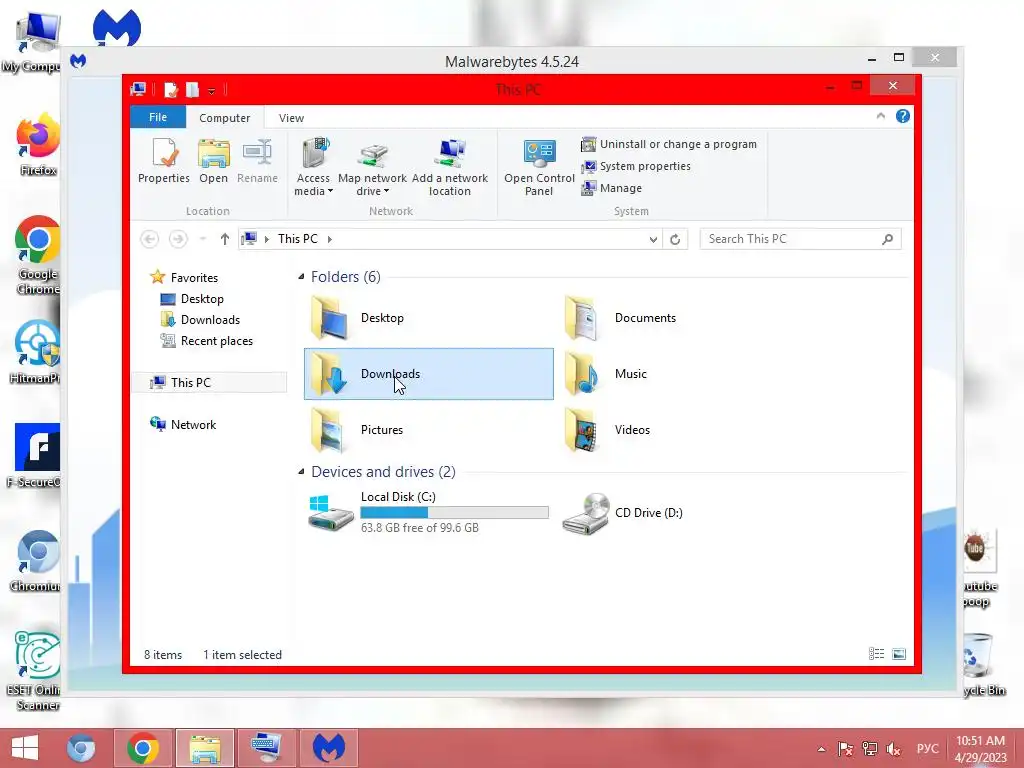Screen dimensions: 1024x768
Task: Switch to details view in status bar
Action: point(876,654)
